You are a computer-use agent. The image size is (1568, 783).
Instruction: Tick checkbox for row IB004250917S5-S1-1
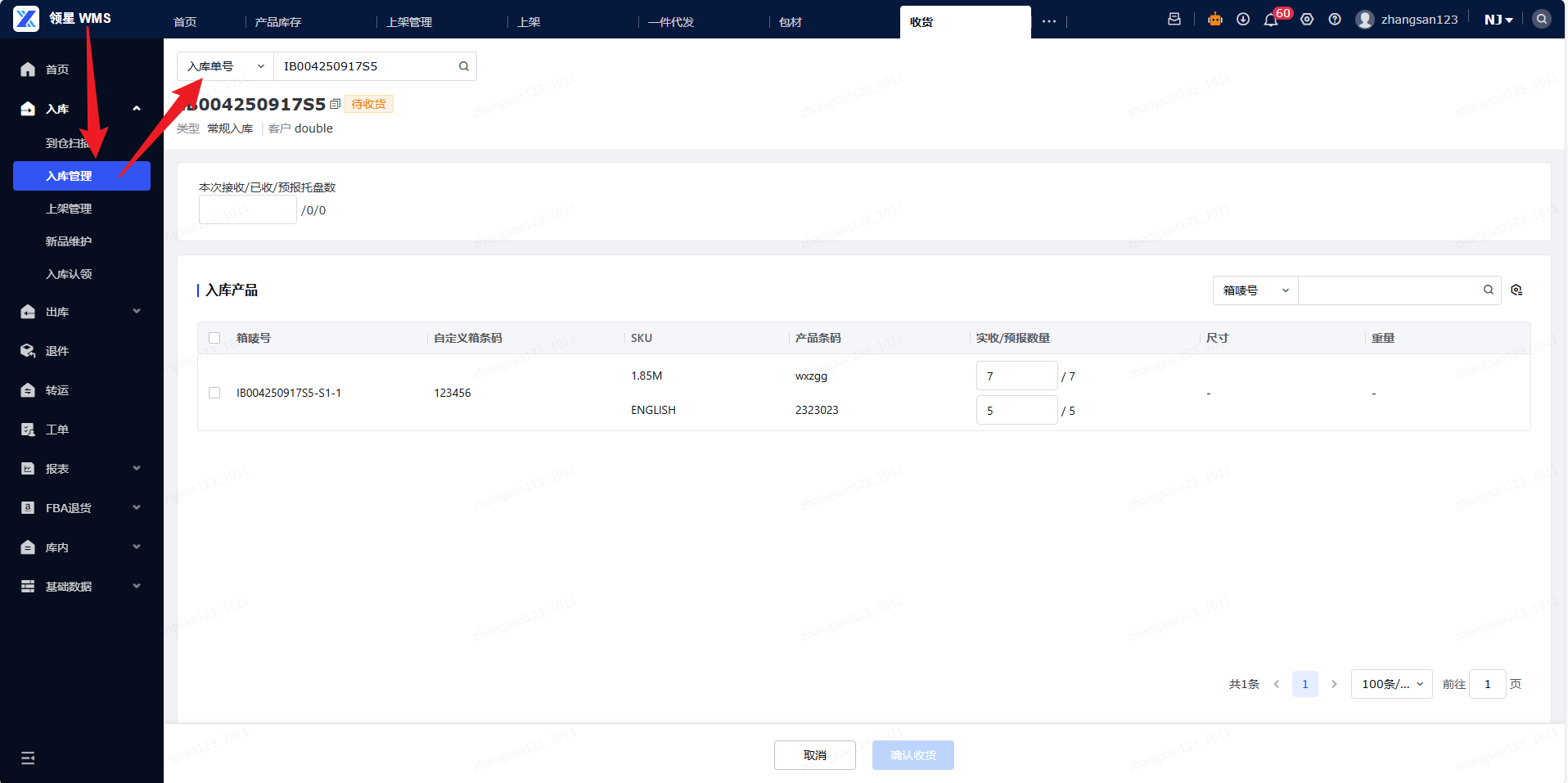tap(214, 393)
